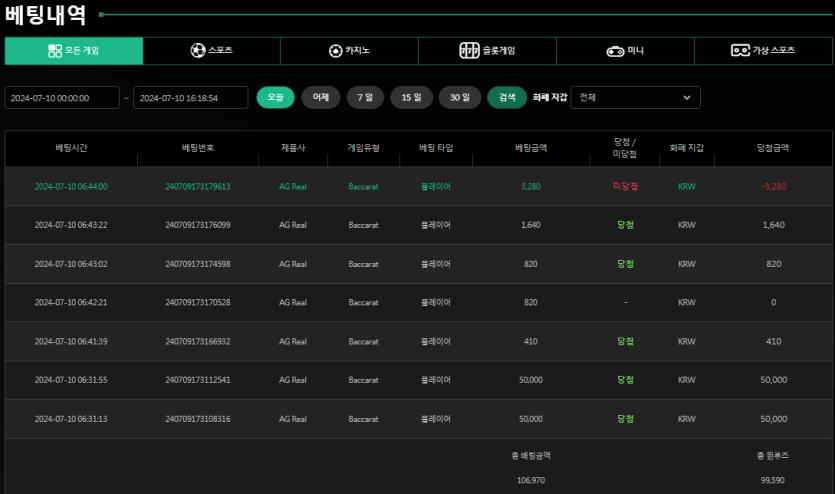Click the gamepad icon for 미니

point(615,51)
